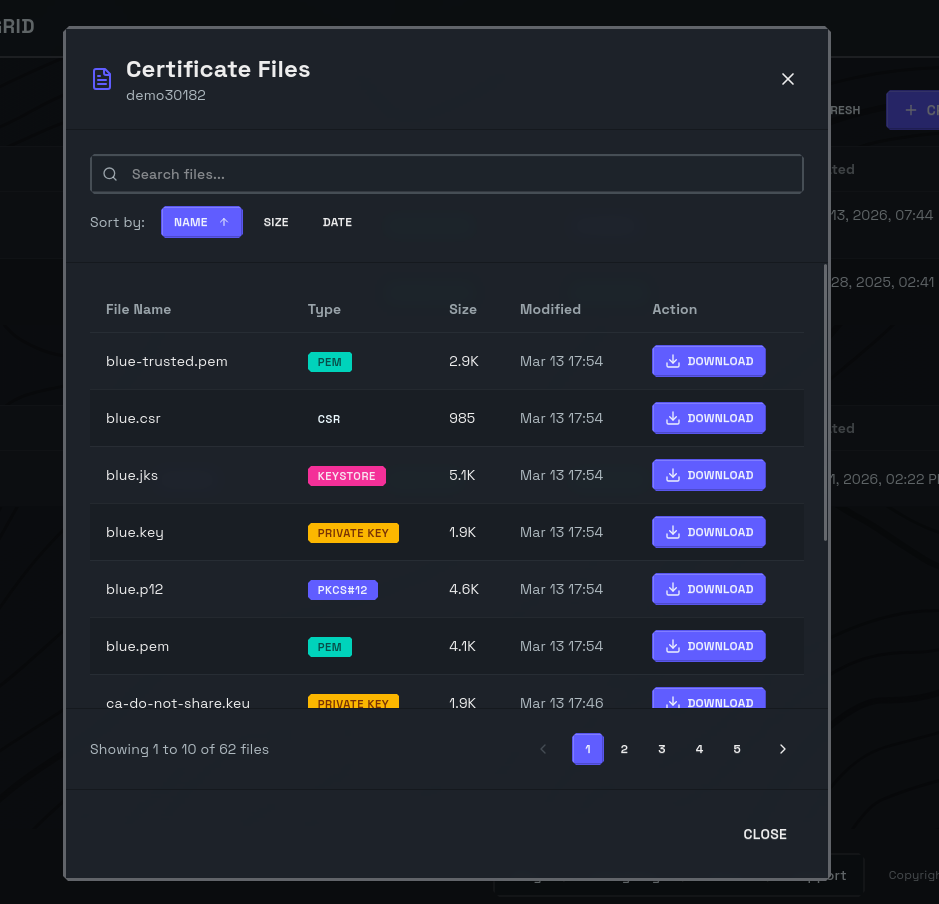Click the certificate file icon in header
This screenshot has width=939, height=904.
coord(102,79)
